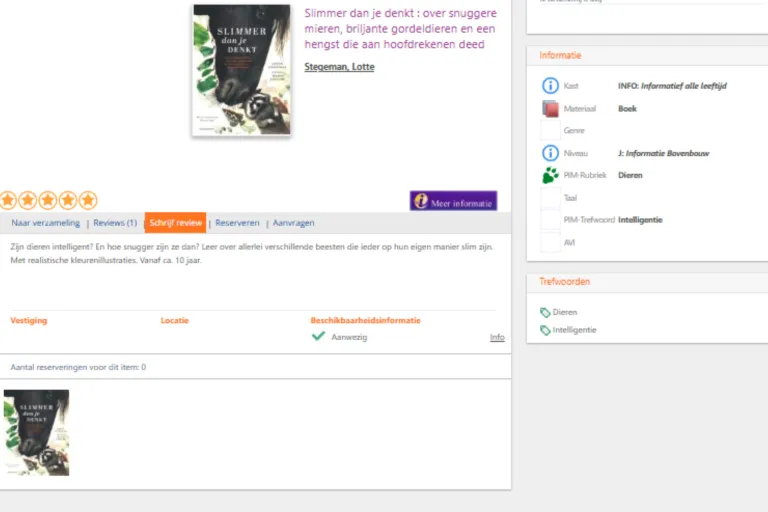Click the Kast info circle icon
This screenshot has height=512, width=768.
click(550, 85)
